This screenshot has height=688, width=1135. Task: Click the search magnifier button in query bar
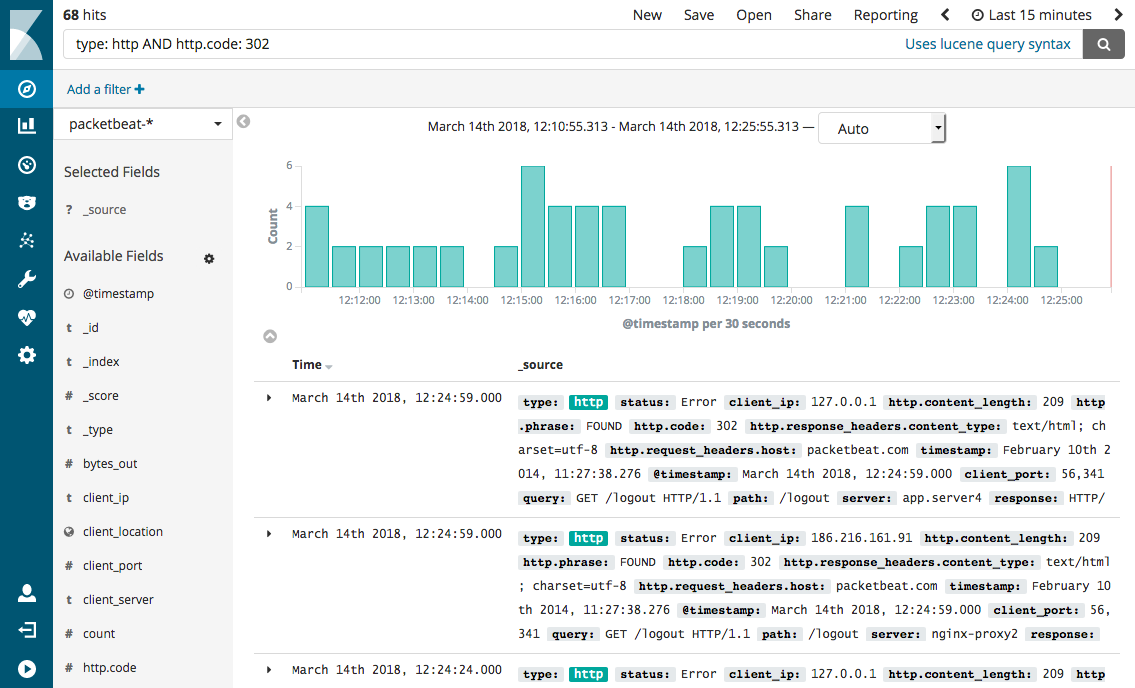coord(1103,43)
